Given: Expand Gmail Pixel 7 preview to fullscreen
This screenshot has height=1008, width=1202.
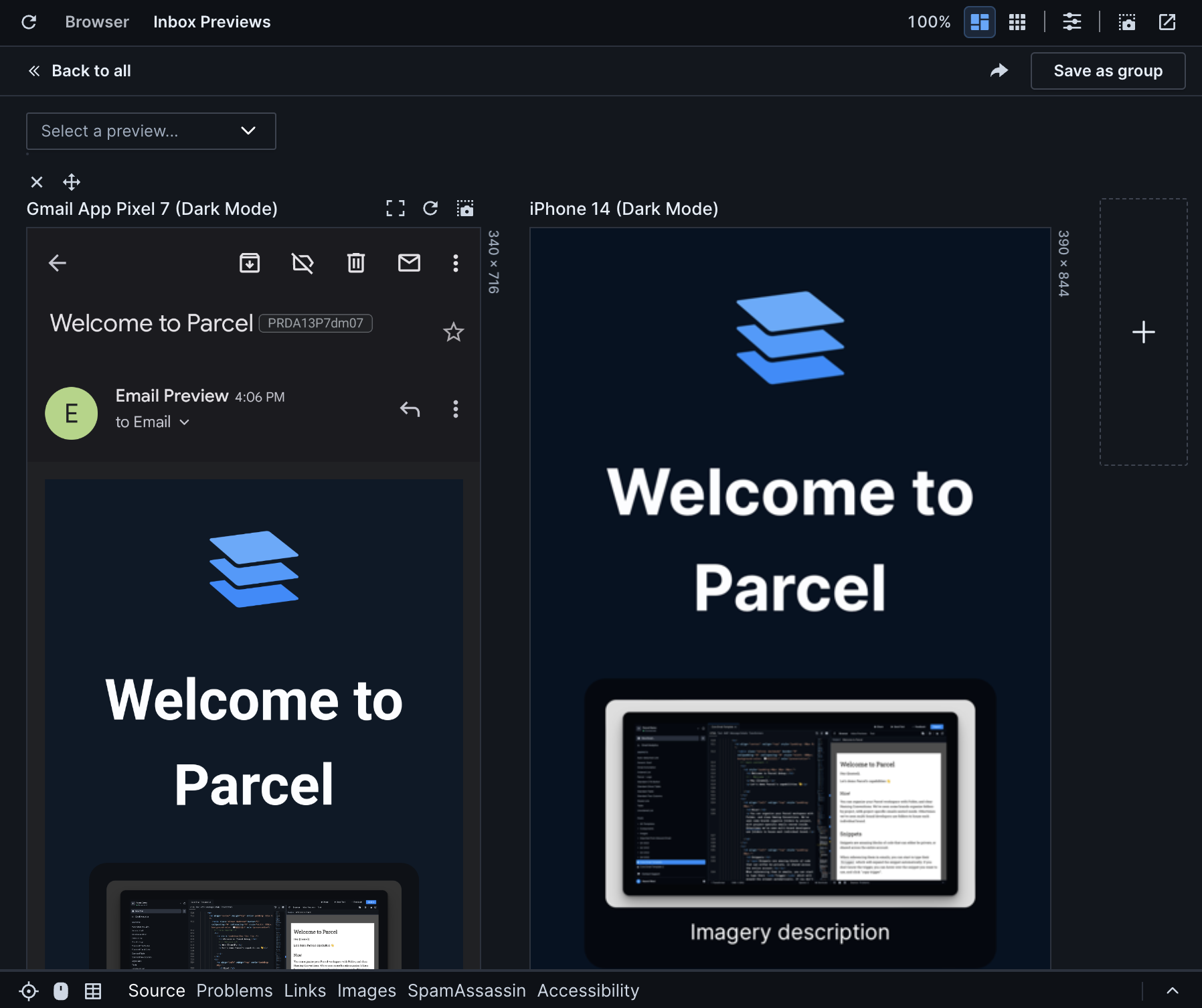Looking at the screenshot, I should pyautogui.click(x=396, y=208).
